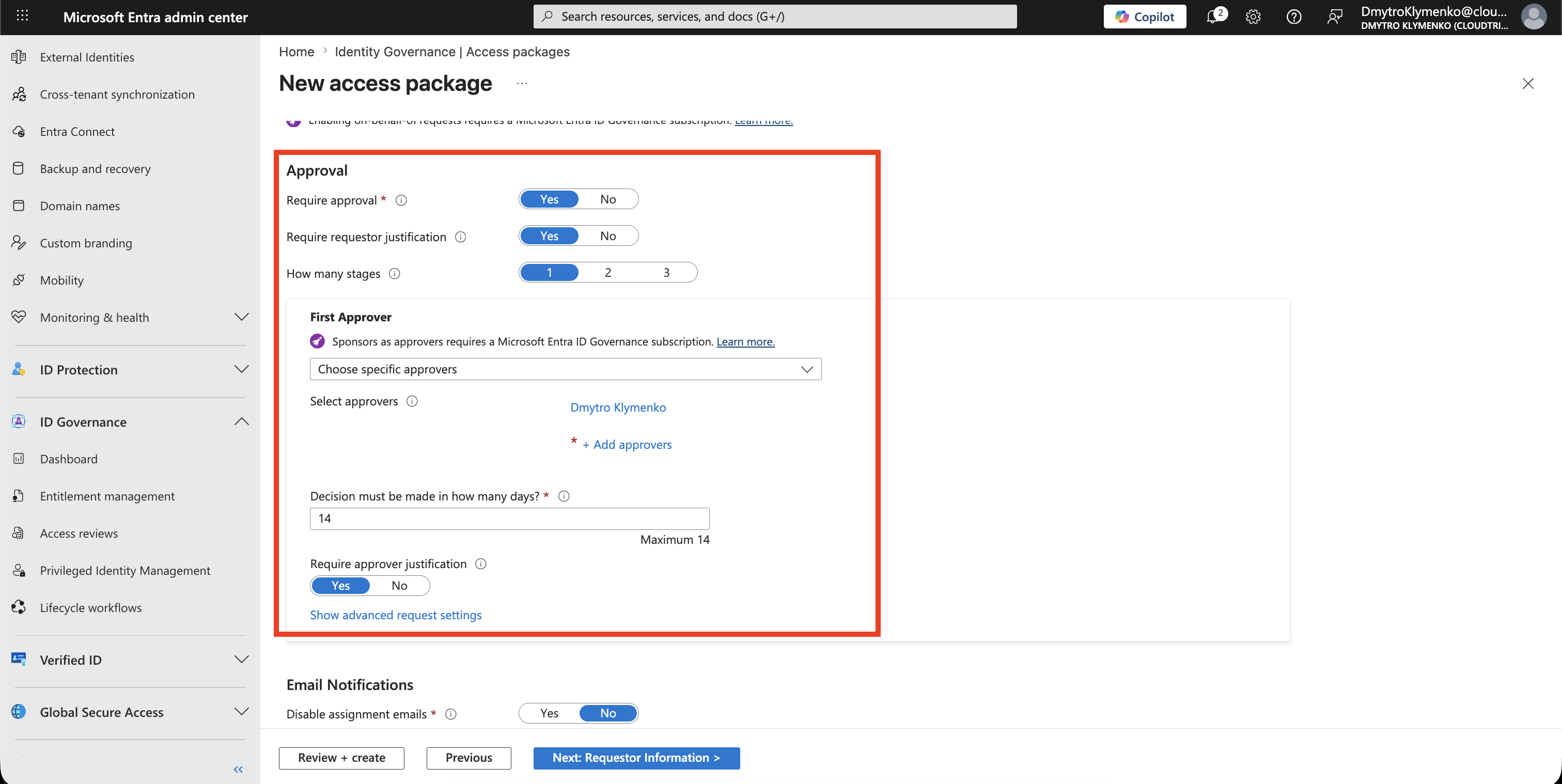
Task: Set Disable assignment emails to Yes
Action: click(550, 713)
